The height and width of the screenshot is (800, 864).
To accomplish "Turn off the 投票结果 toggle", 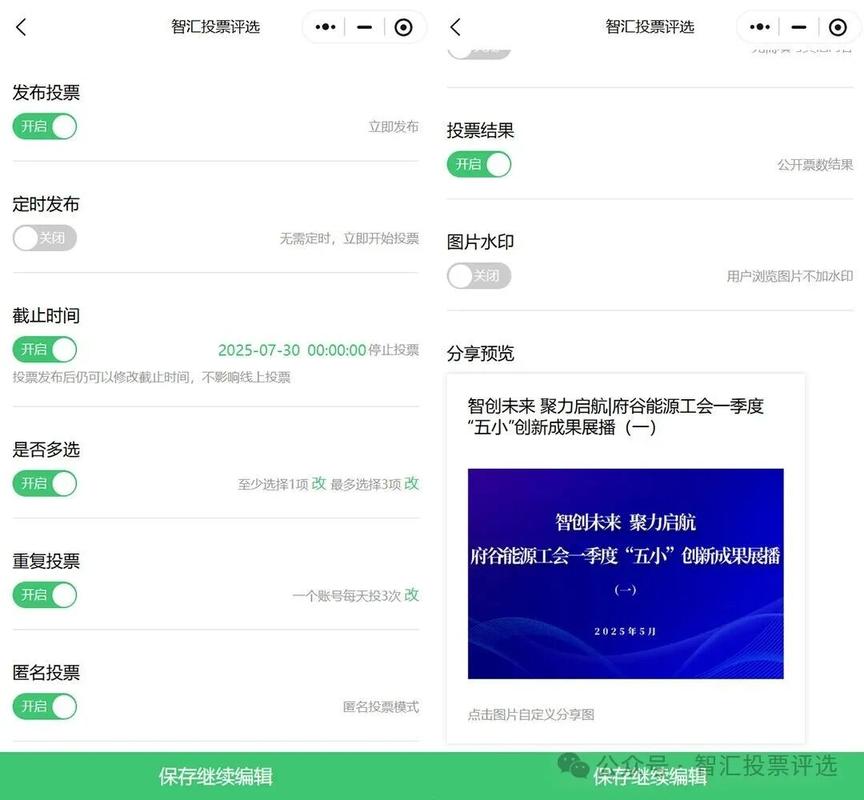I will tap(478, 164).
